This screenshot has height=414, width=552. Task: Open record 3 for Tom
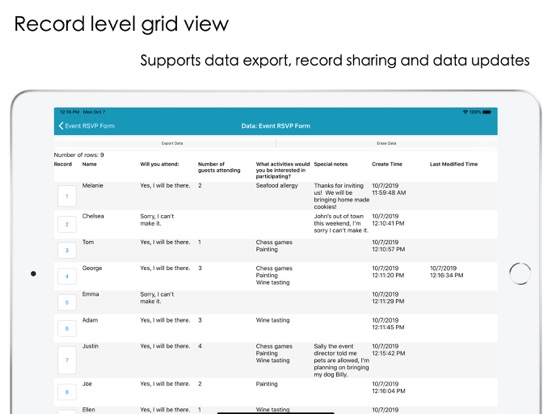(x=67, y=250)
